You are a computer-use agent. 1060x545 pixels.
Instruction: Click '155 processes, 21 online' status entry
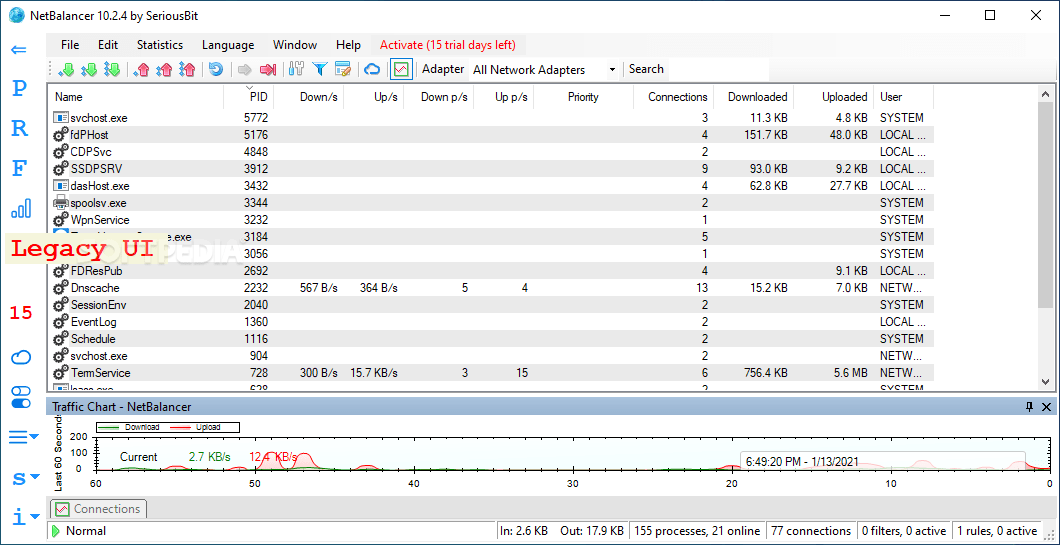tap(697, 531)
